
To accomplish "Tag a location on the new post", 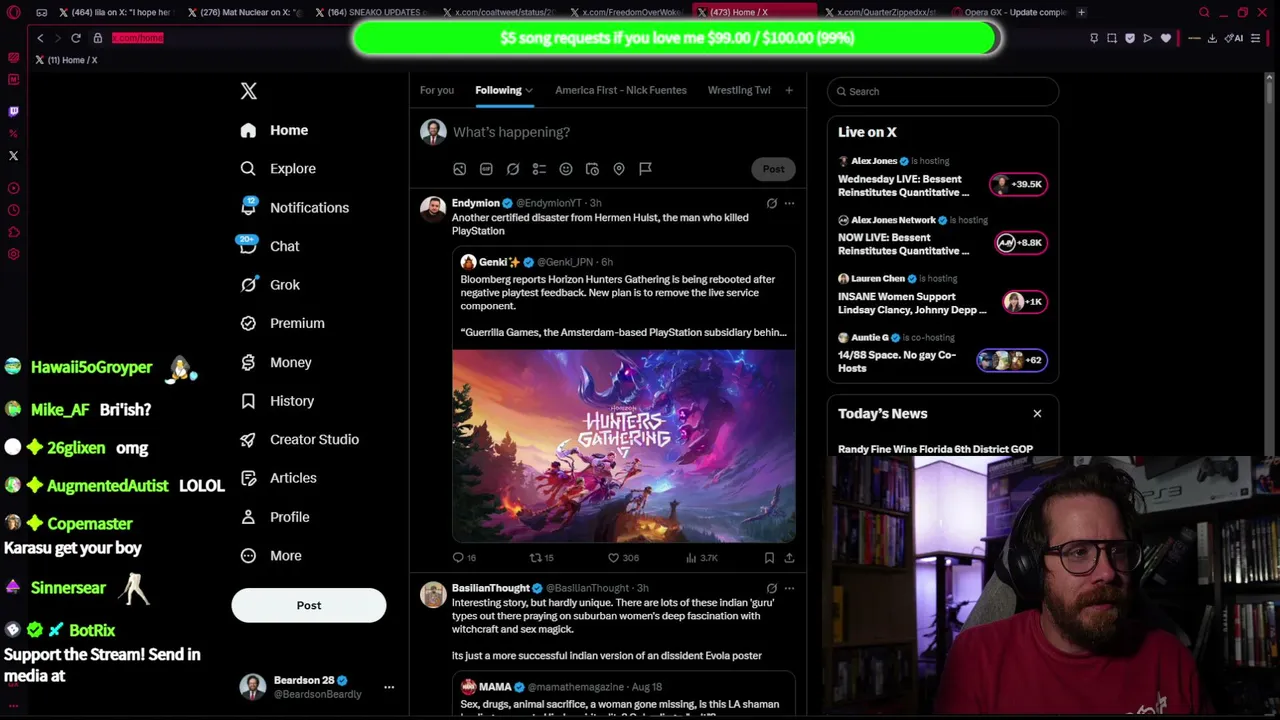I will point(619,169).
